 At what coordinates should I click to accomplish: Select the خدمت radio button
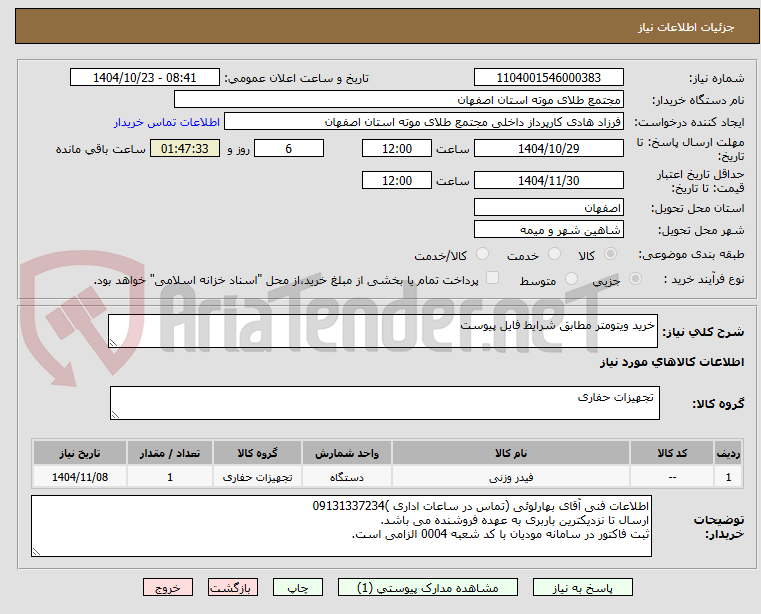[554, 254]
